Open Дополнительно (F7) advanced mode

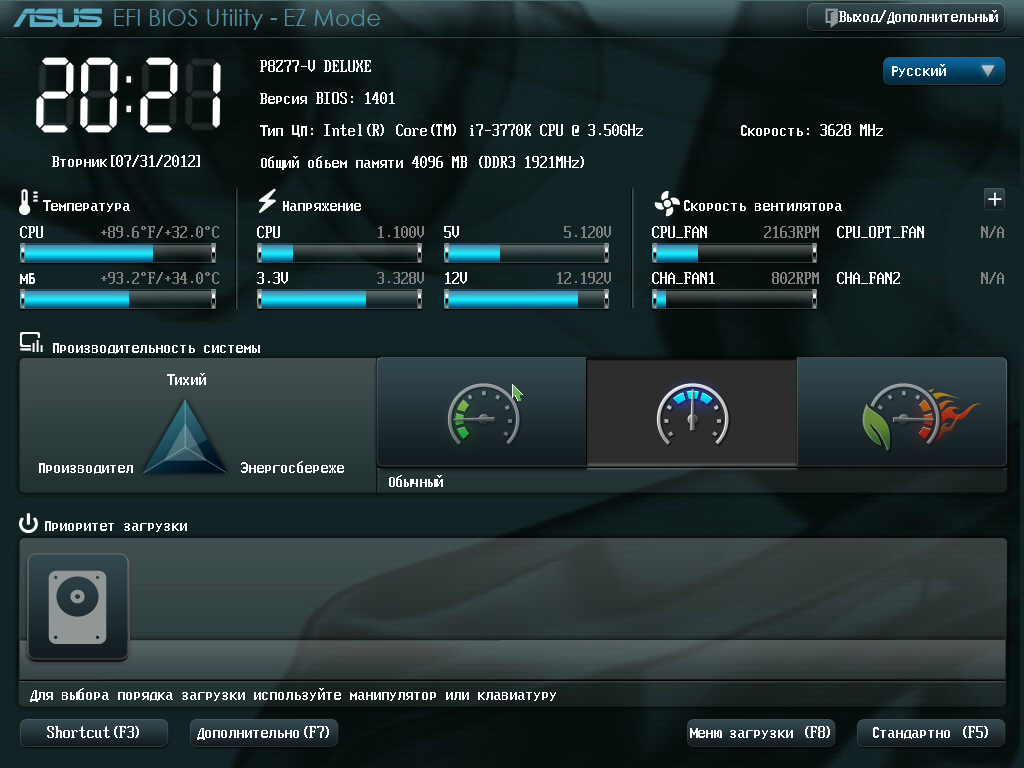pyautogui.click(x=263, y=733)
